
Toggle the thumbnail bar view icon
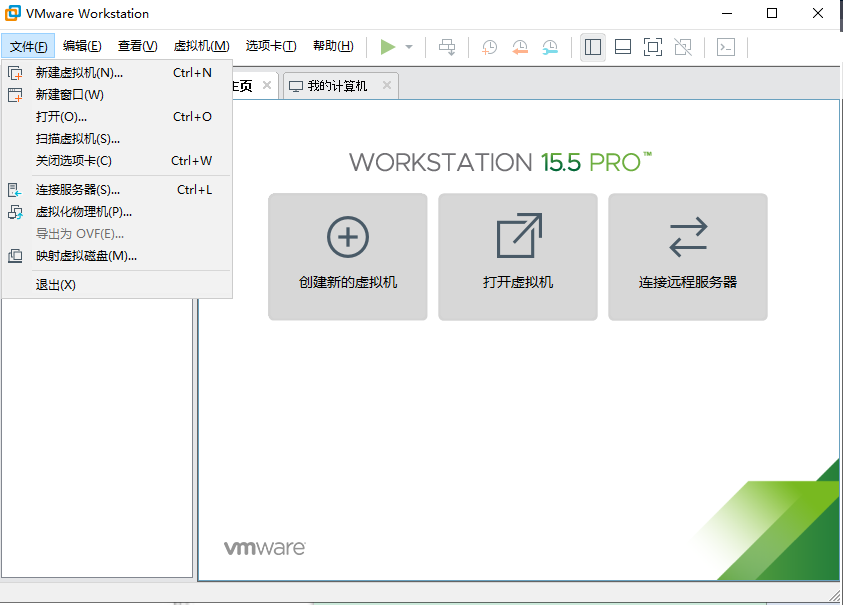coord(623,47)
